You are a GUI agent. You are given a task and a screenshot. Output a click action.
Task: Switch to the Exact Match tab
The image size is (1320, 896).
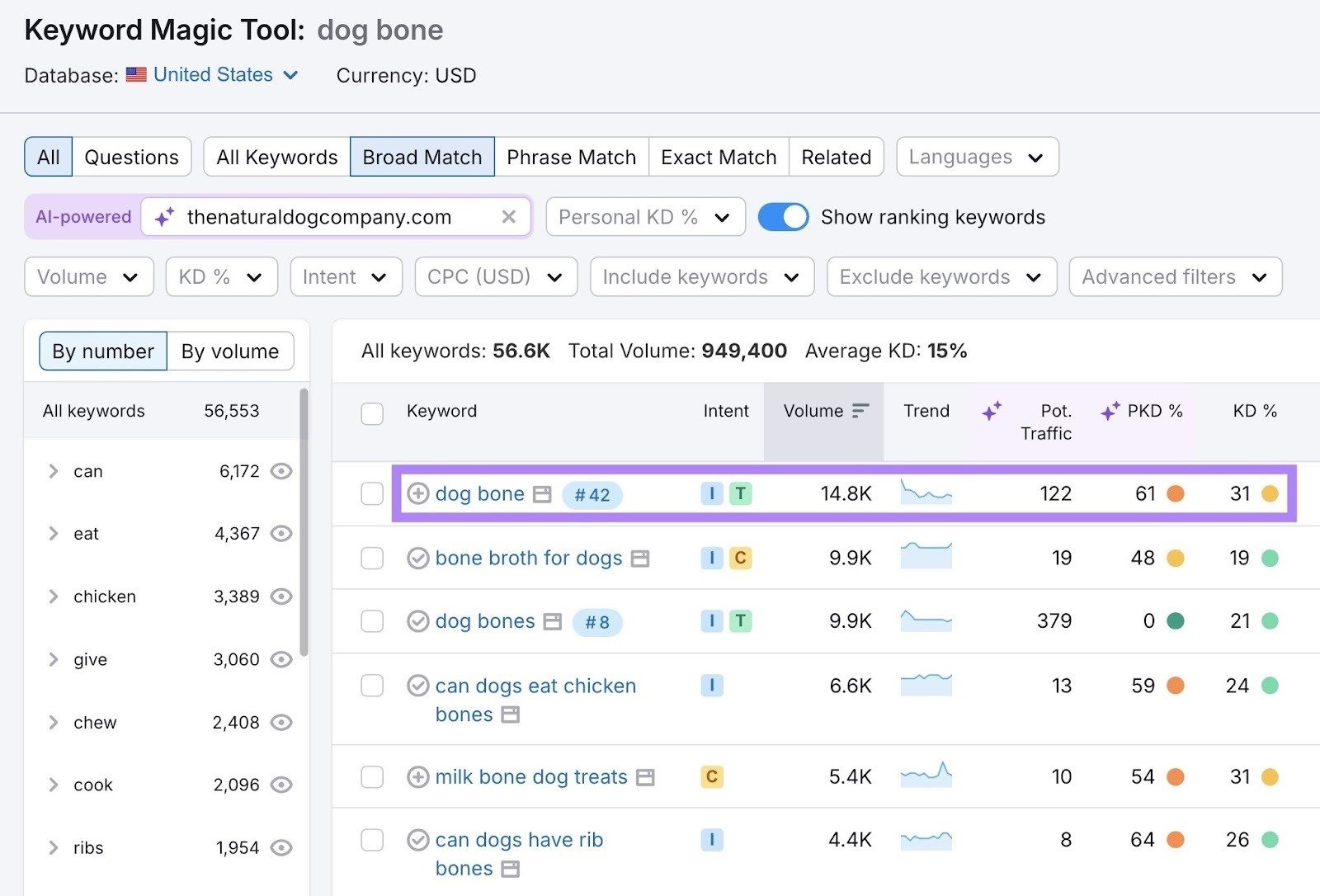click(x=718, y=156)
